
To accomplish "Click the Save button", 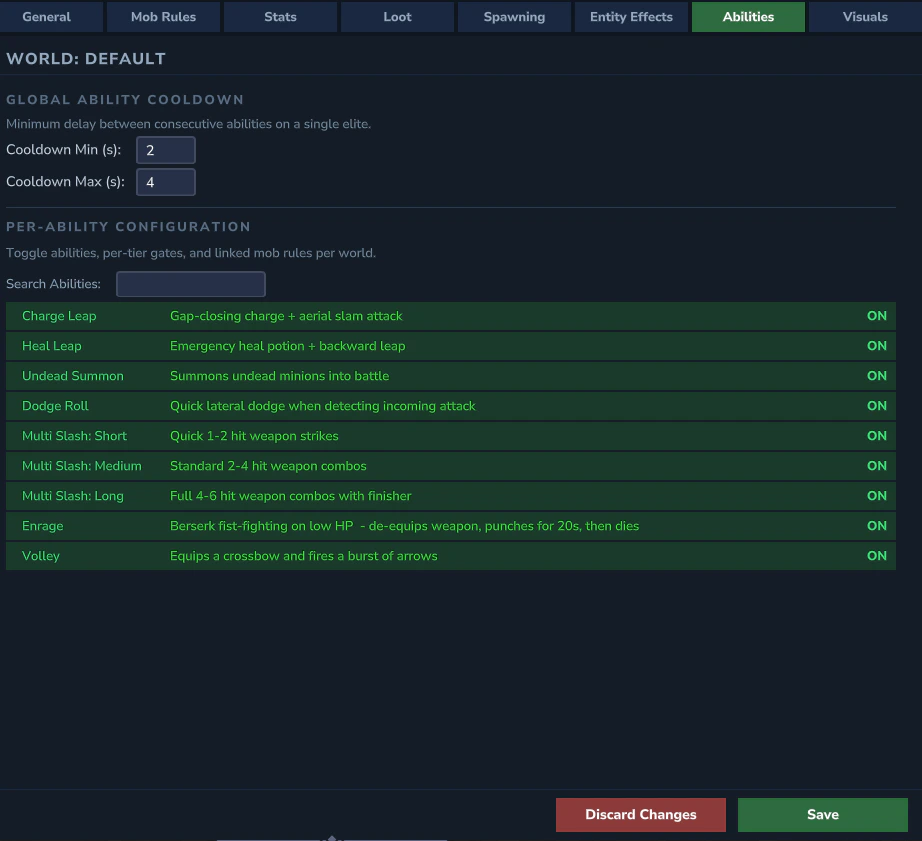I will [822, 814].
